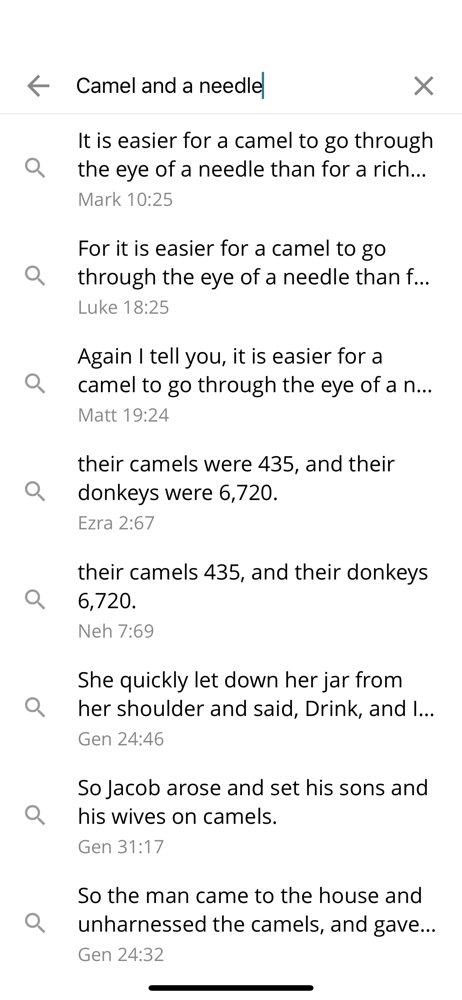Screen dimensions: 462x1000
Task: Clear search text with the X icon
Action: coord(424,85)
